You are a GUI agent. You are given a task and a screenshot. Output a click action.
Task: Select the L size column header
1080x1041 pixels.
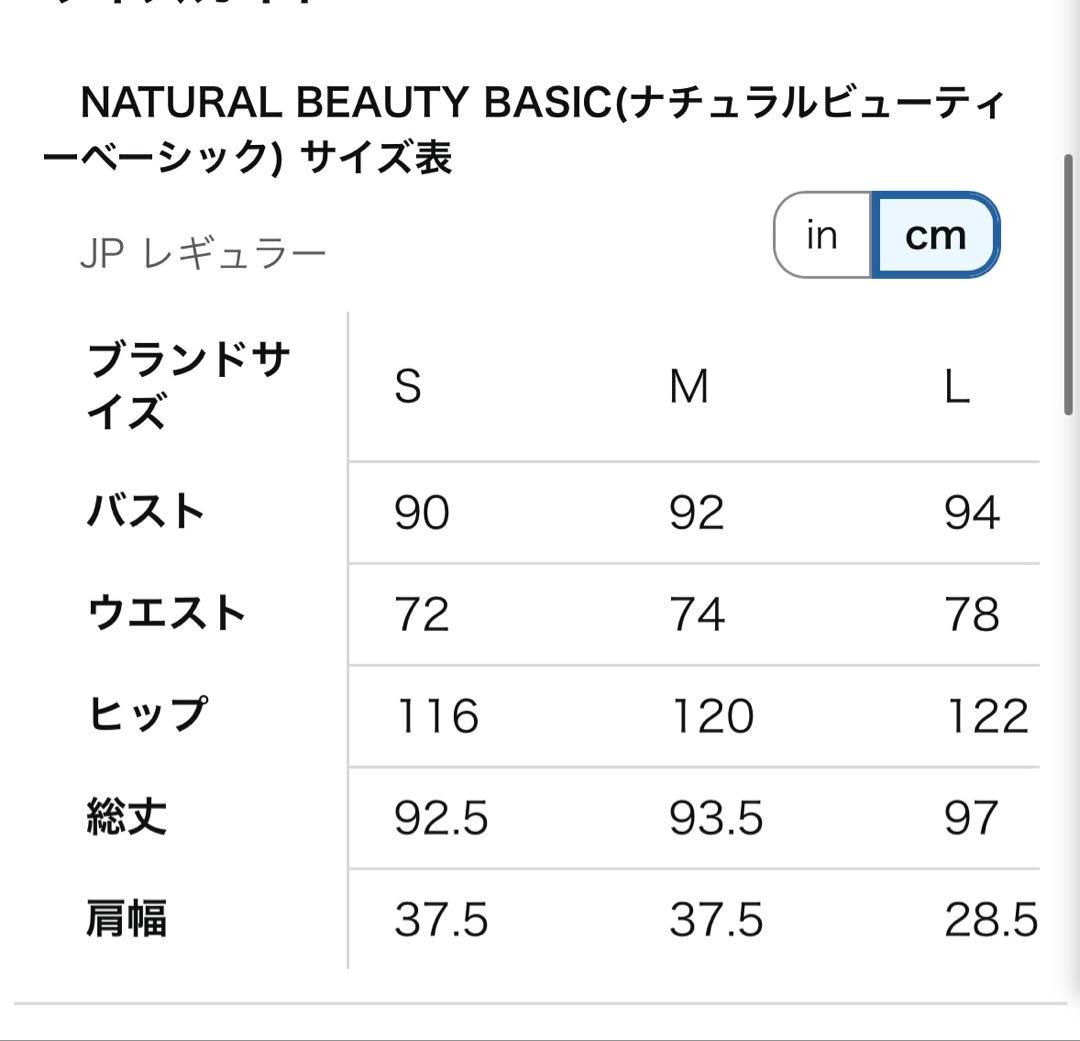[x=957, y=386]
